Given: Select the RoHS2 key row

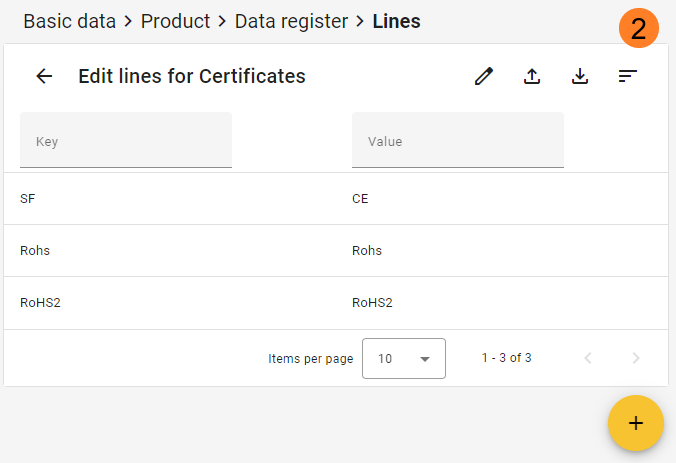Looking at the screenshot, I should (x=40, y=303).
